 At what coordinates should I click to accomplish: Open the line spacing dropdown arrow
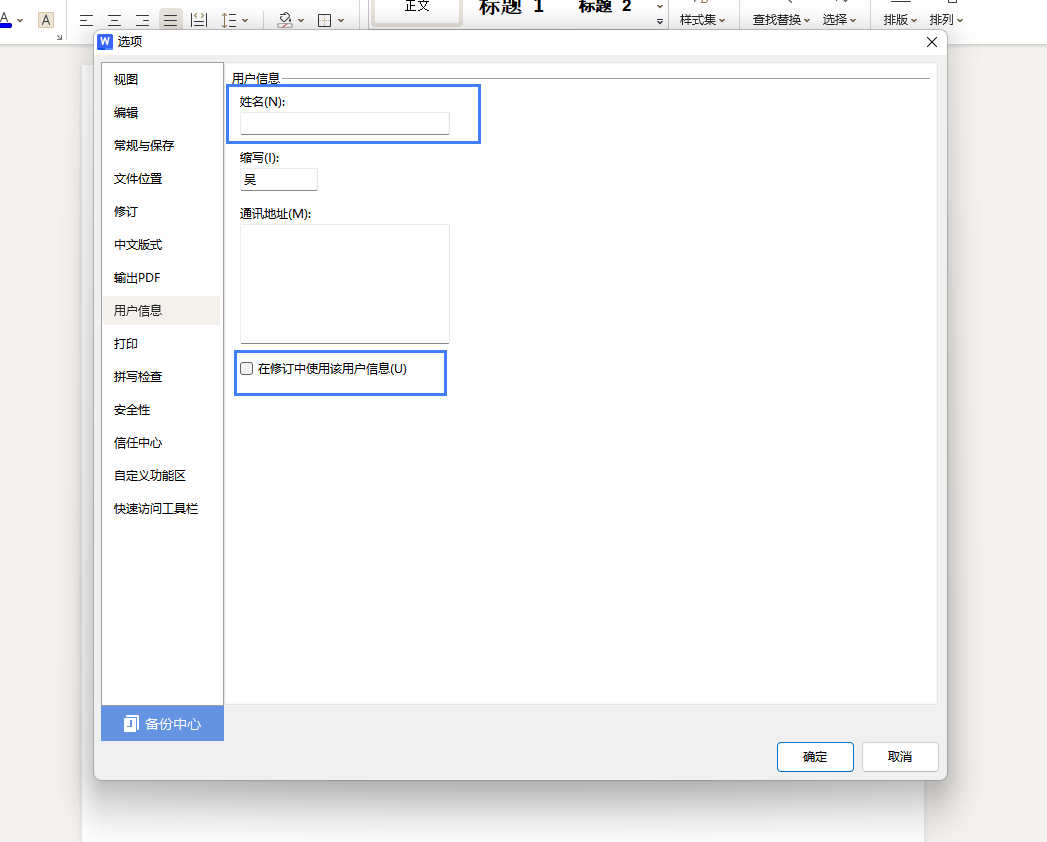click(245, 21)
